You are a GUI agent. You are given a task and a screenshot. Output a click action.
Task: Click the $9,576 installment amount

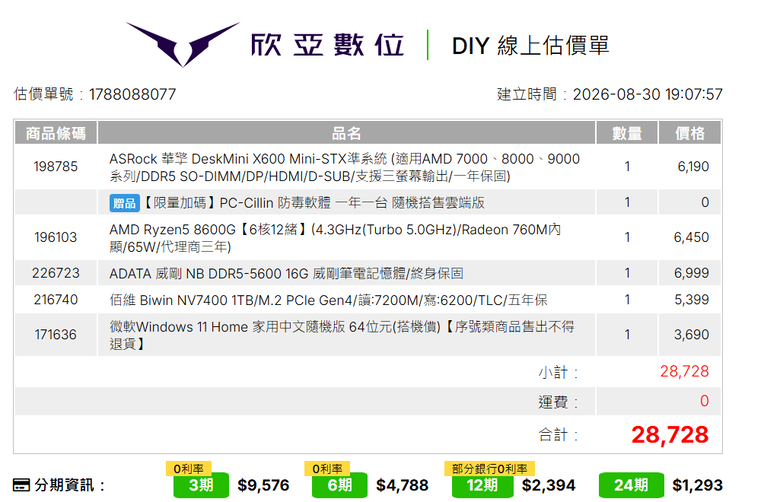click(x=263, y=485)
